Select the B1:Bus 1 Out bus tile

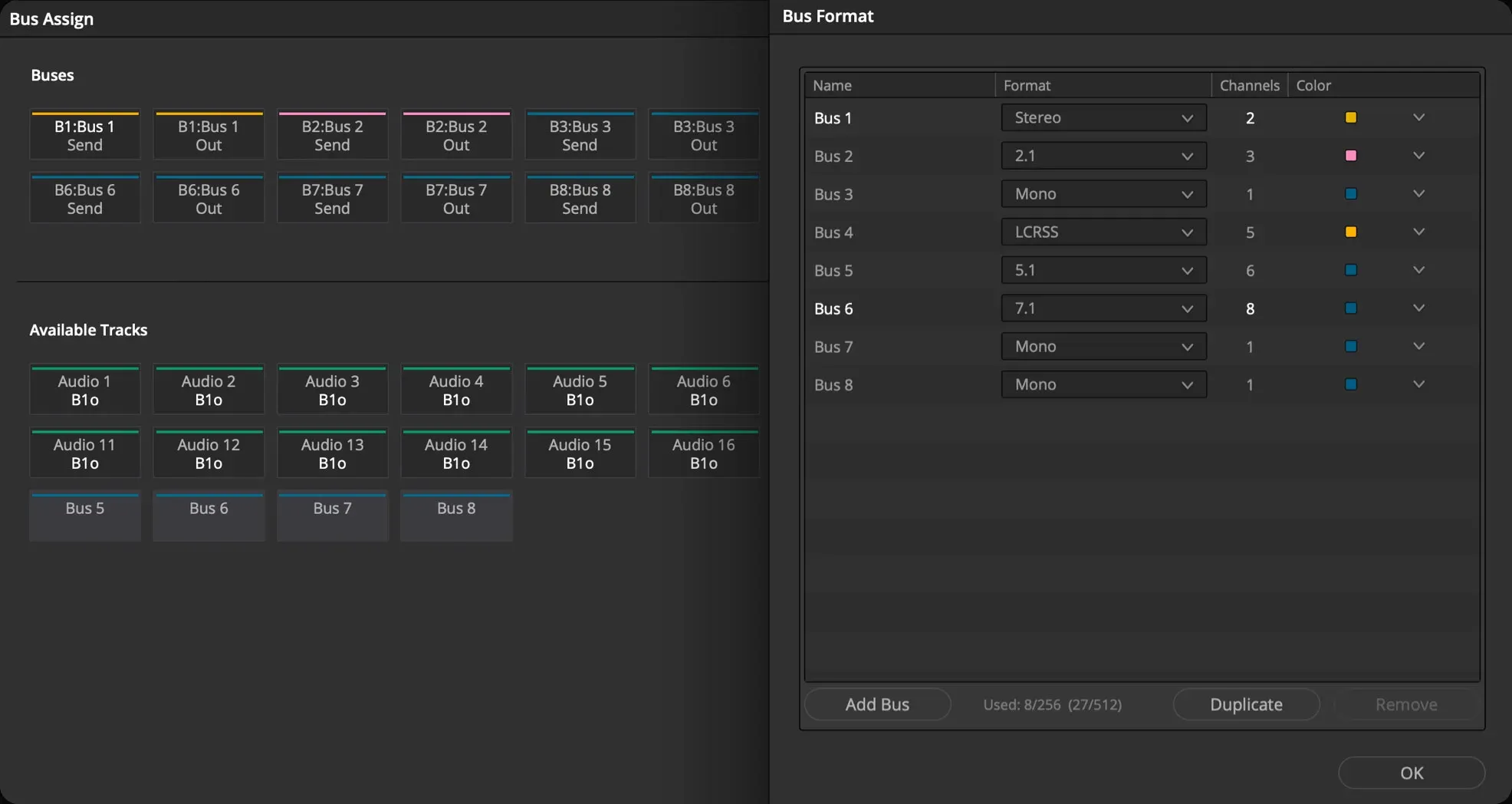point(209,135)
